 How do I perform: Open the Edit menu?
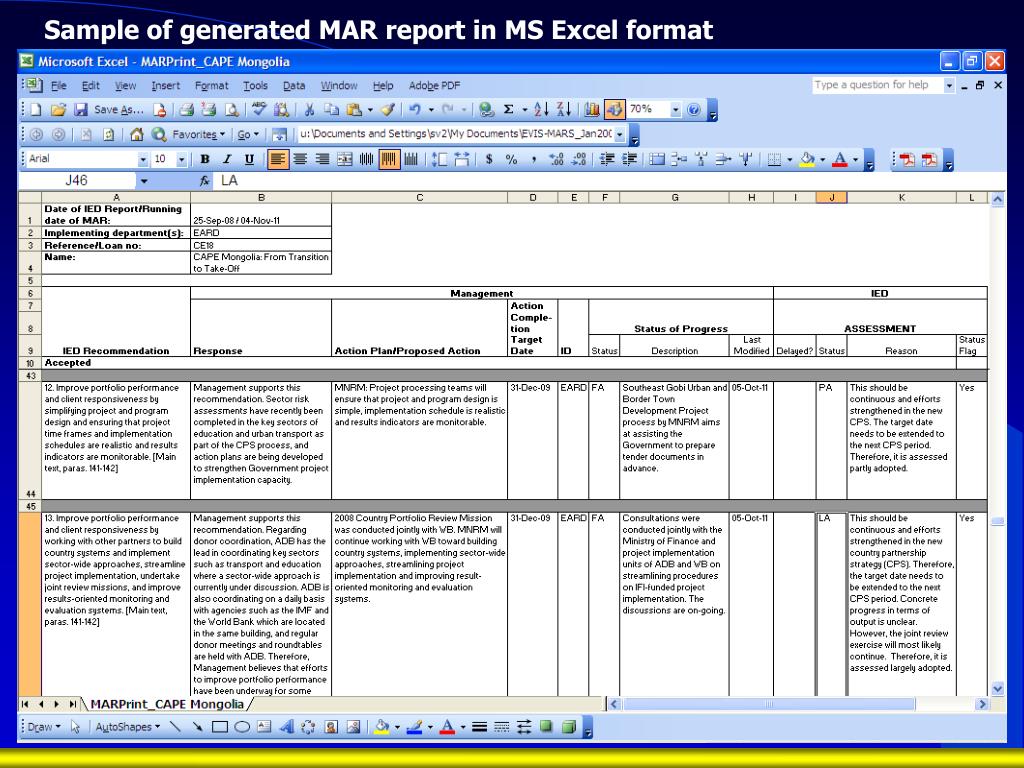click(91, 86)
